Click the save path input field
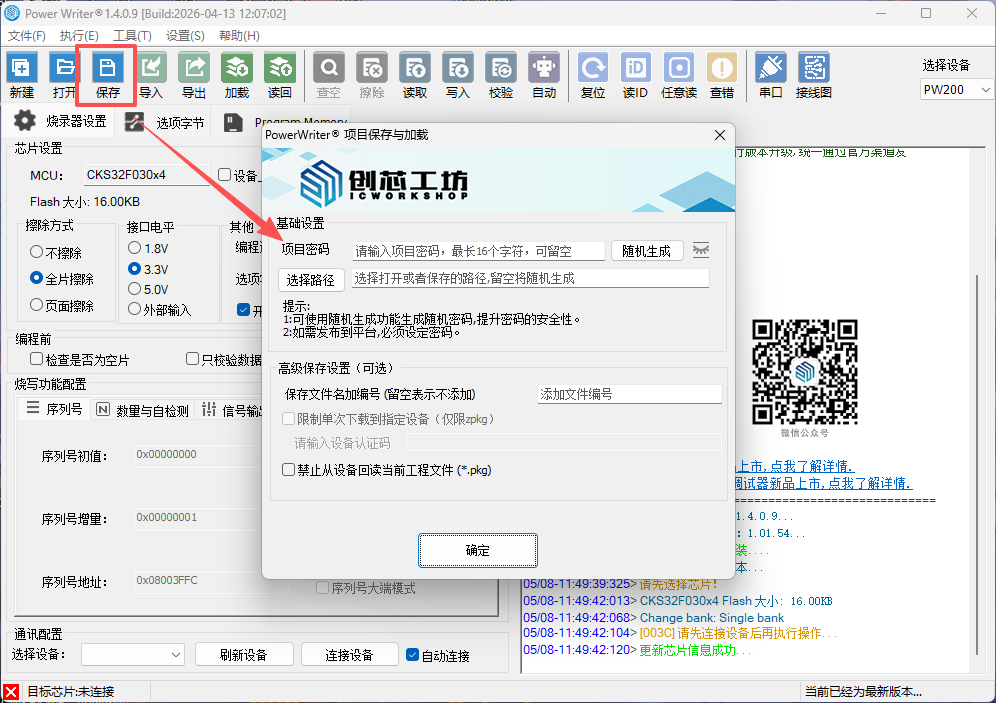Viewport: 996px width, 703px height. [x=530, y=278]
